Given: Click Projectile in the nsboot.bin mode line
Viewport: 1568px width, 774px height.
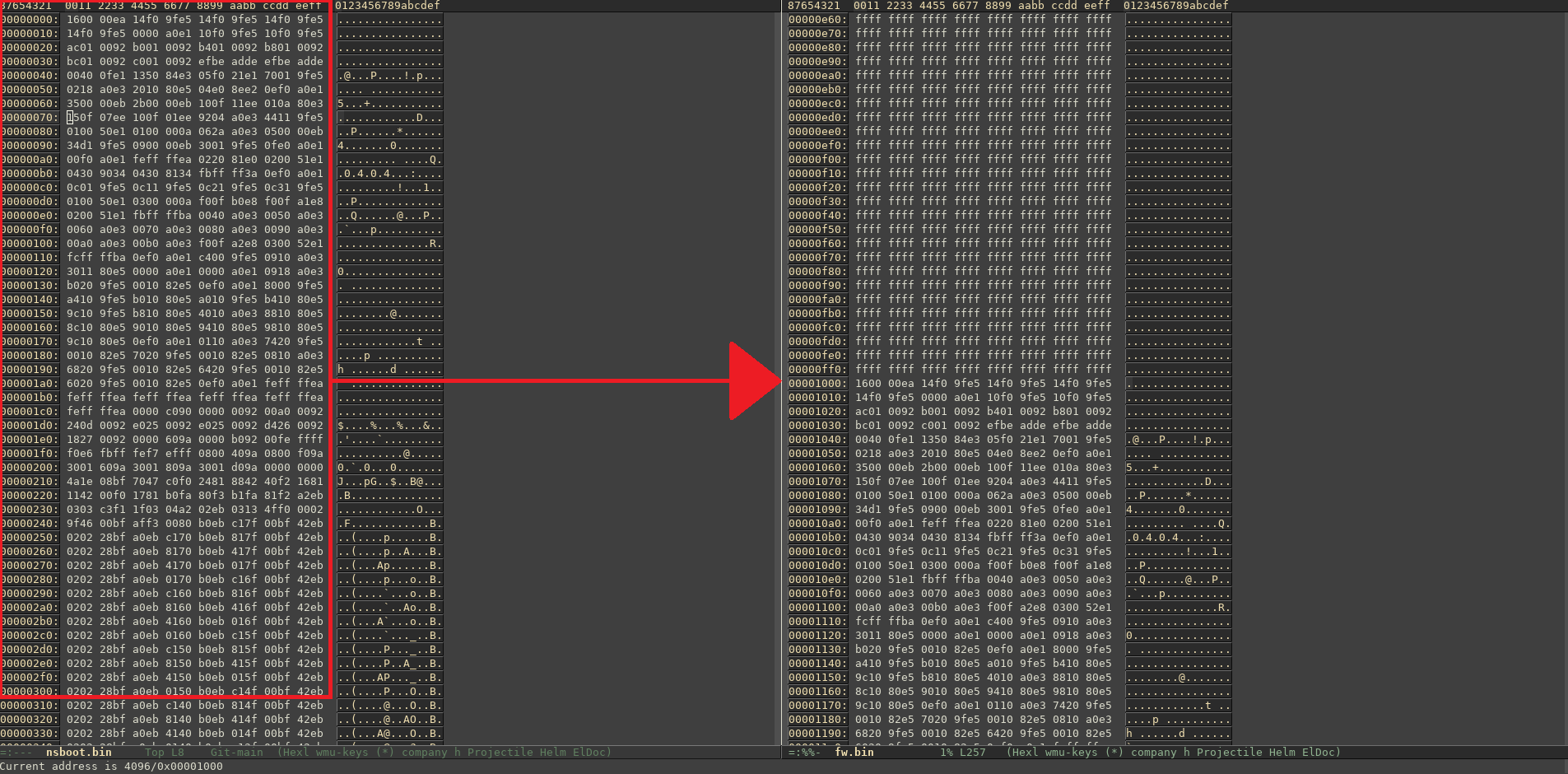Looking at the screenshot, I should pyautogui.click(x=500, y=752).
